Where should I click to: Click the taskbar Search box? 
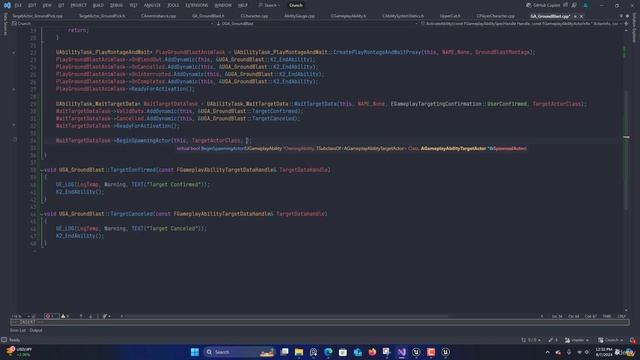tap(239, 352)
